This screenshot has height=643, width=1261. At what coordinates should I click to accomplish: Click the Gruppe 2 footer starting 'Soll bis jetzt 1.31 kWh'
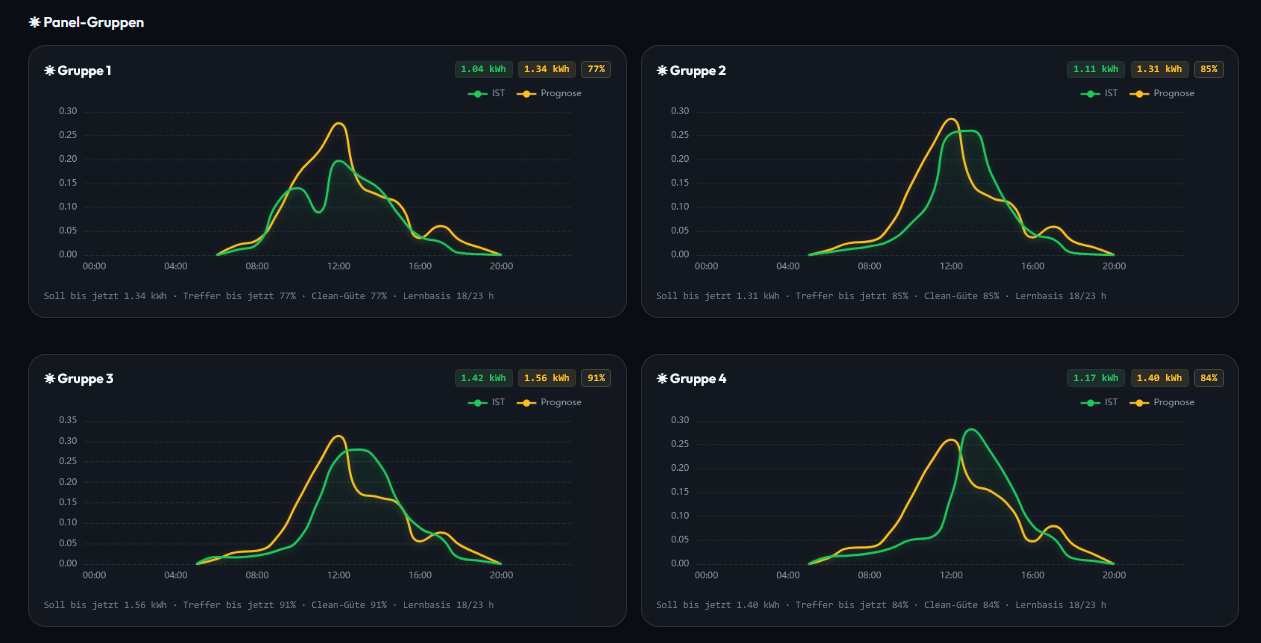881,296
